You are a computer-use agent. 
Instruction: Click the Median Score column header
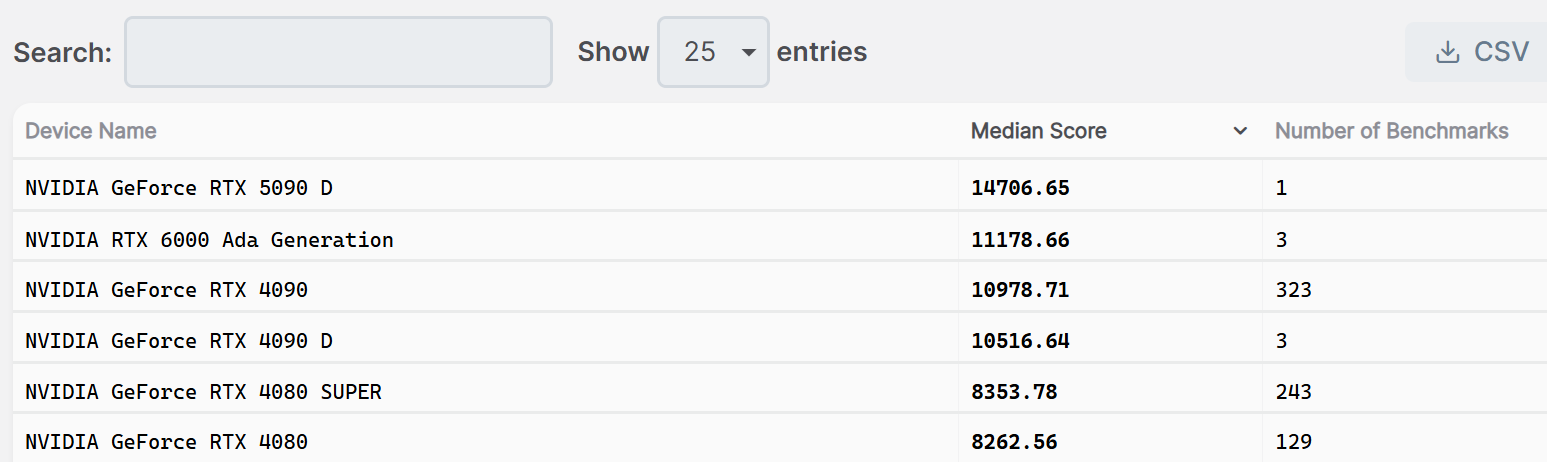(x=1039, y=131)
